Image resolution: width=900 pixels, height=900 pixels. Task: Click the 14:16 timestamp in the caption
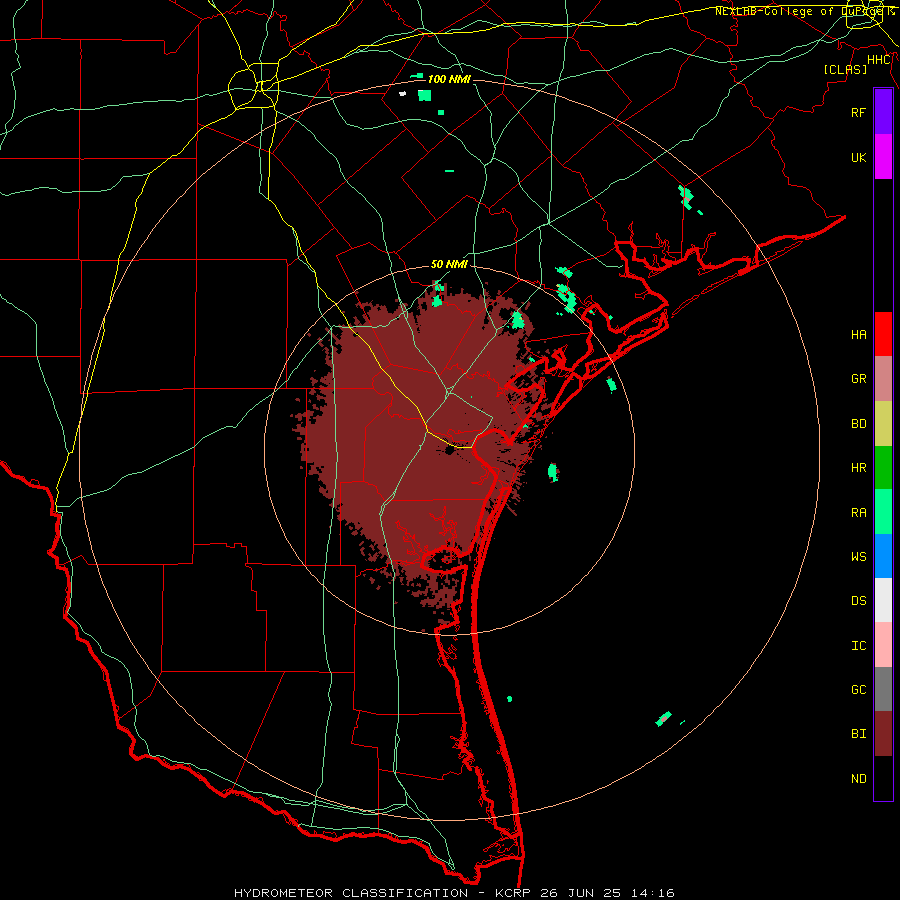(x=654, y=893)
